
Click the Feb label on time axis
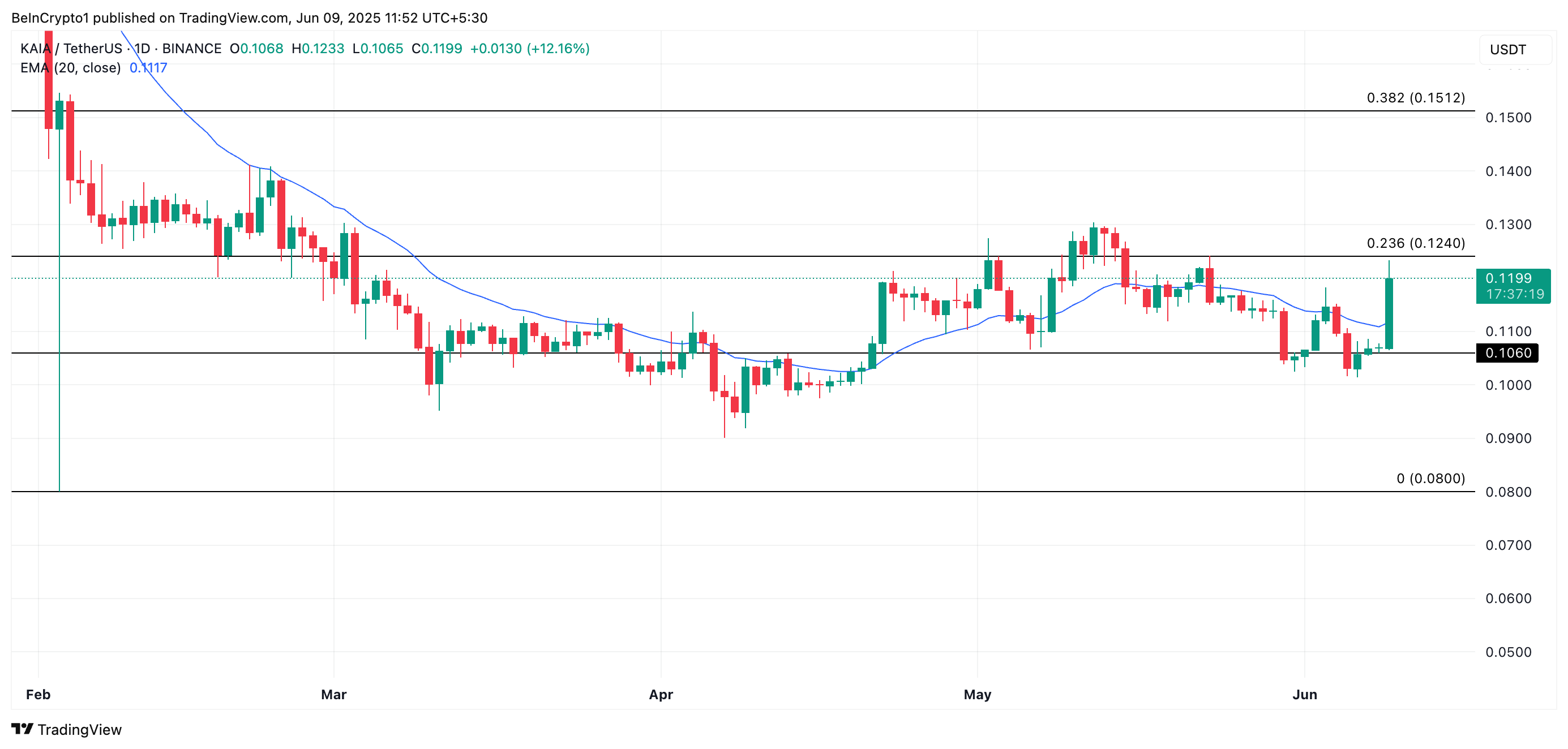point(38,694)
